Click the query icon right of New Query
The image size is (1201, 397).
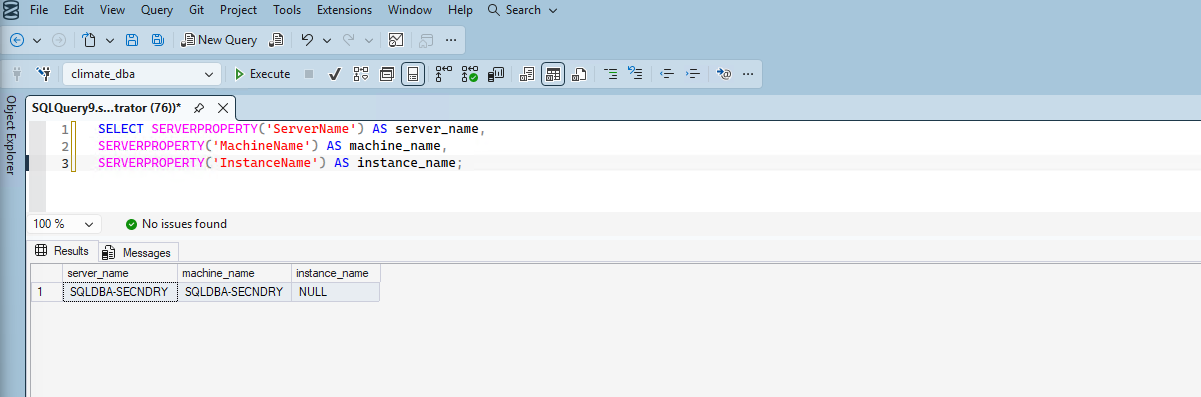[277, 40]
